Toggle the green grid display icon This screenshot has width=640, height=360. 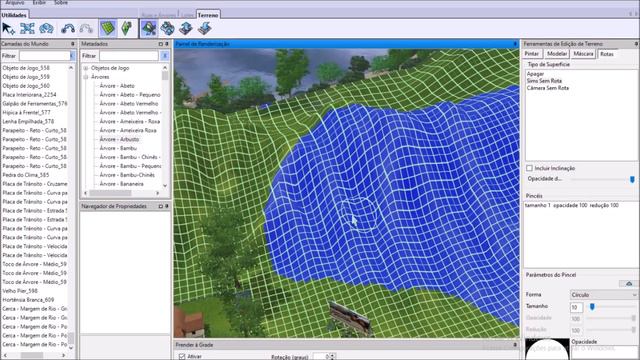point(108,28)
